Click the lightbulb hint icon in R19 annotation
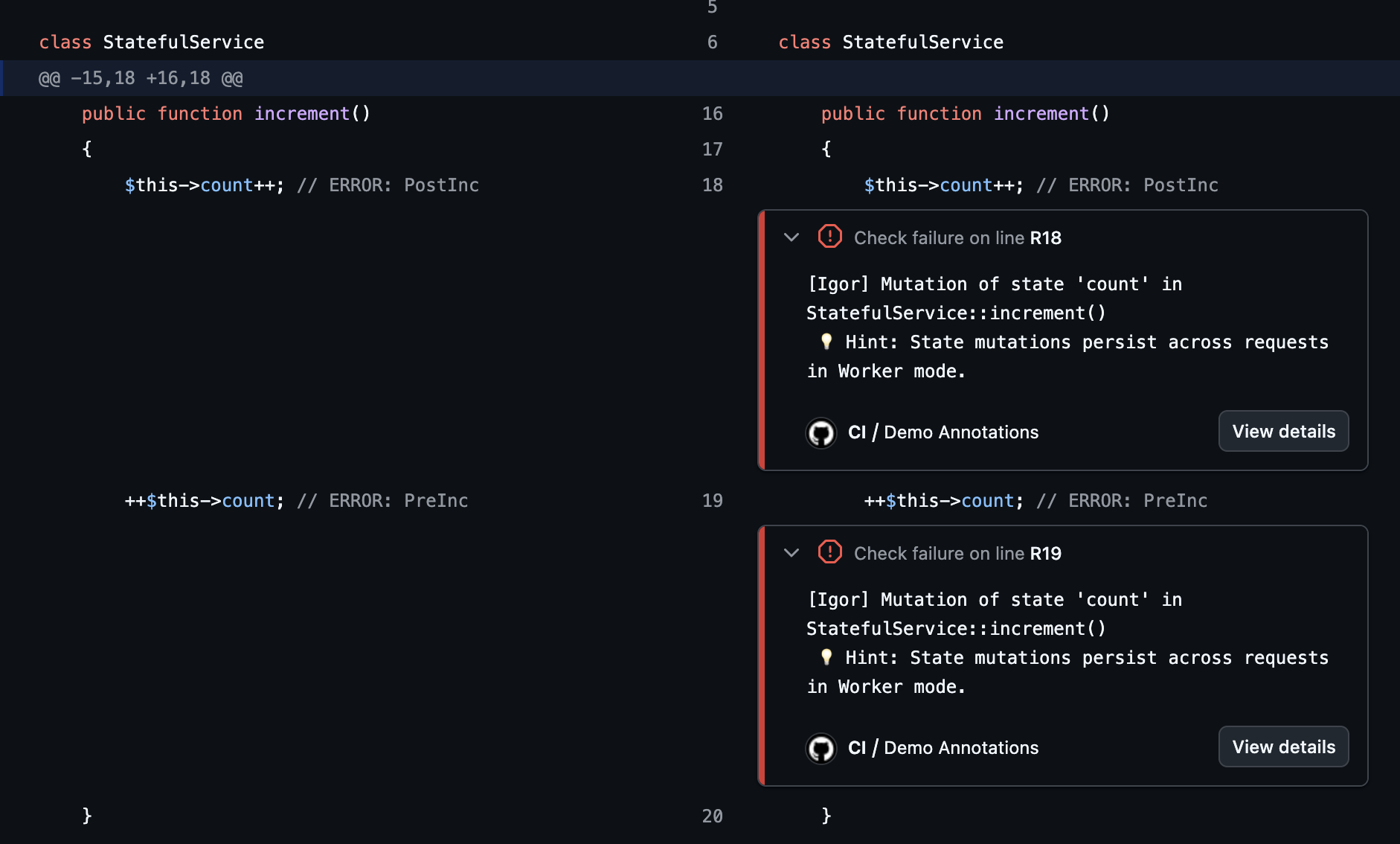 click(x=826, y=657)
